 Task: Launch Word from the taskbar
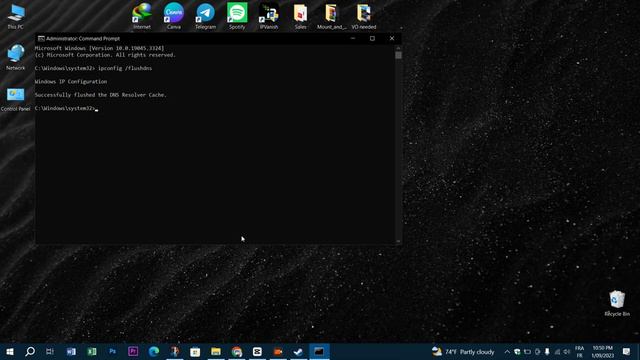71,351
